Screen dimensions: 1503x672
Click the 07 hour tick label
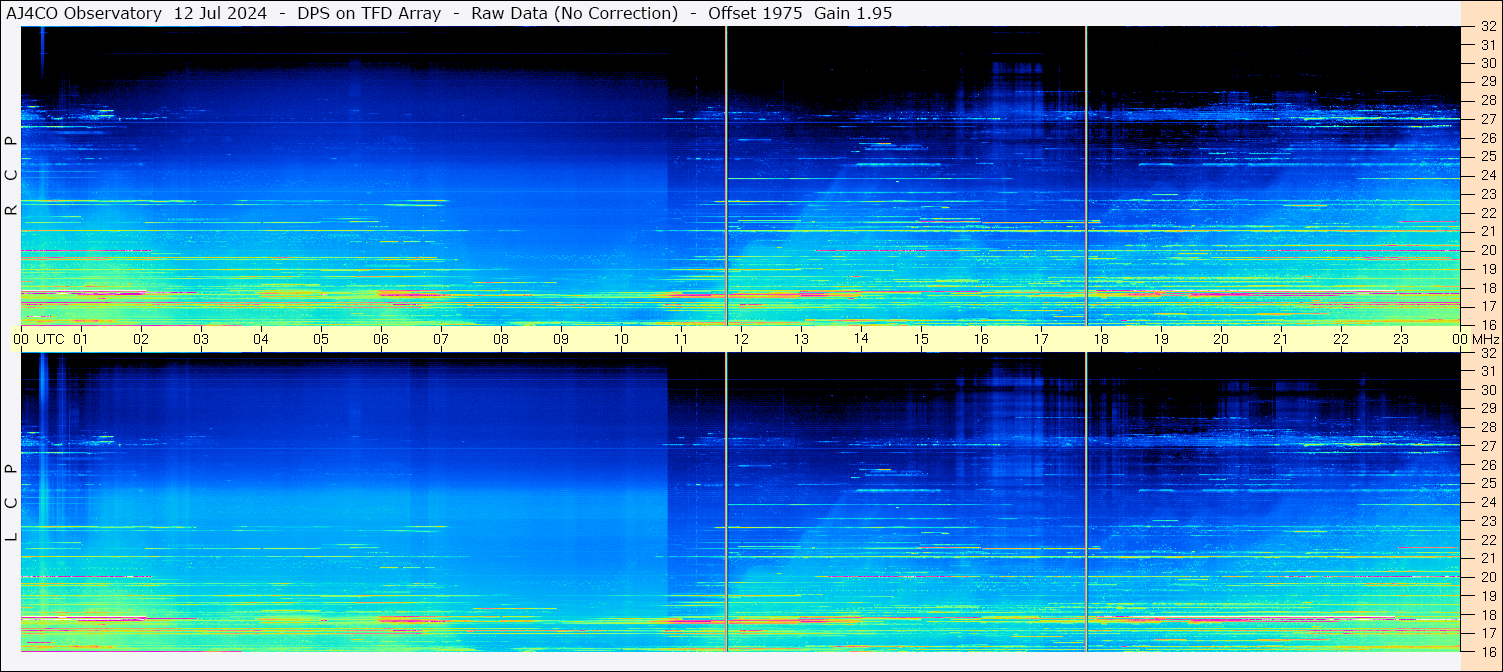(x=441, y=339)
